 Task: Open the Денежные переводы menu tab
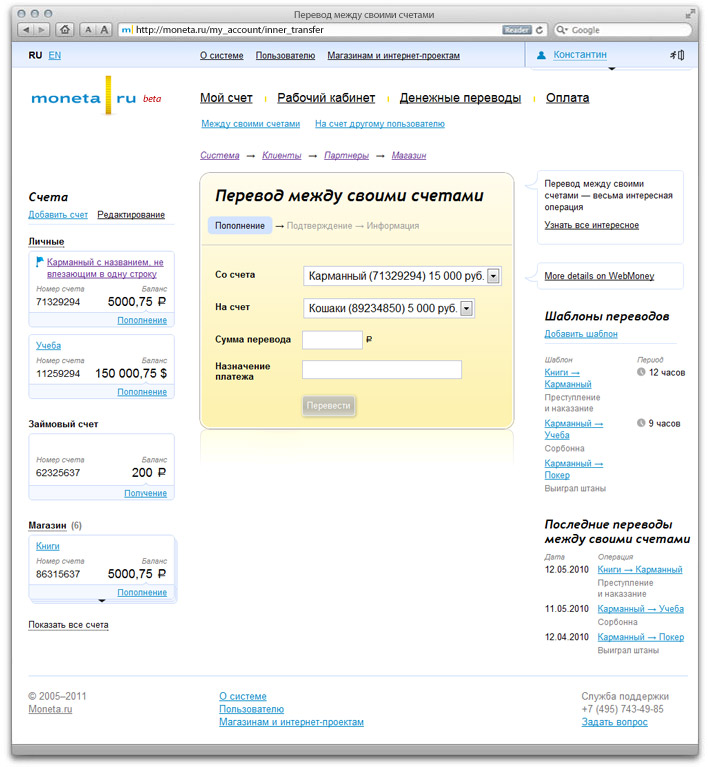coord(460,98)
